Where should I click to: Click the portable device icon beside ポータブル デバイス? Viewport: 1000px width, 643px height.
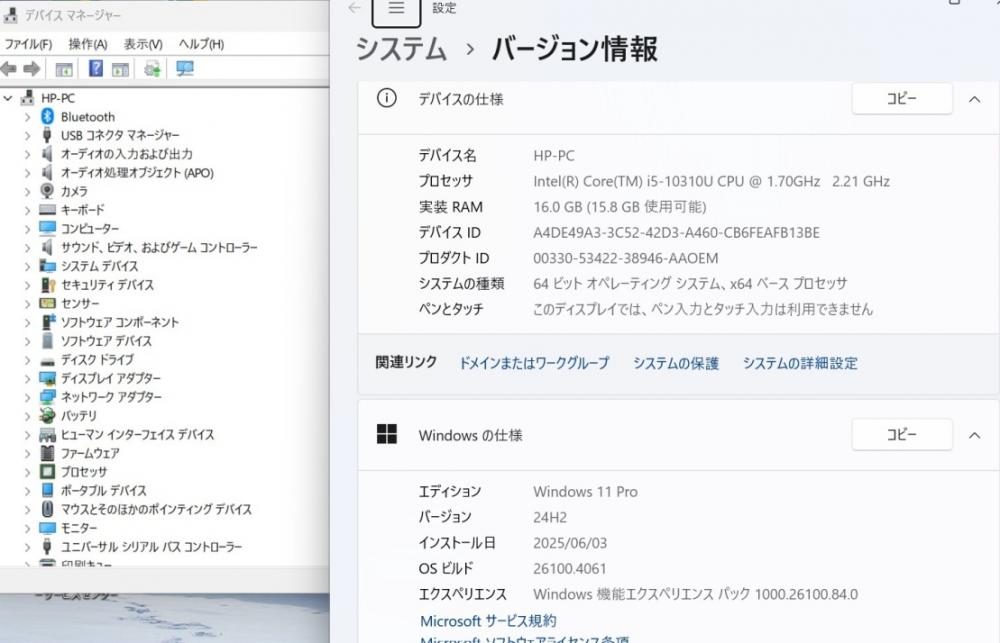coord(47,490)
